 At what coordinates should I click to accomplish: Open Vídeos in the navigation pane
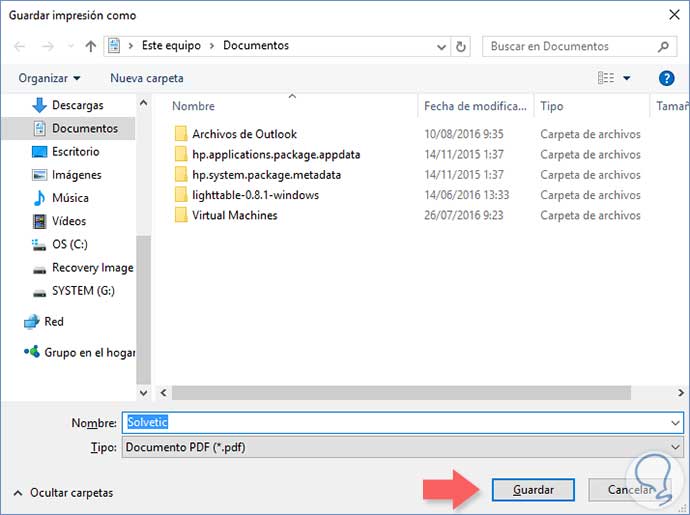(69, 221)
